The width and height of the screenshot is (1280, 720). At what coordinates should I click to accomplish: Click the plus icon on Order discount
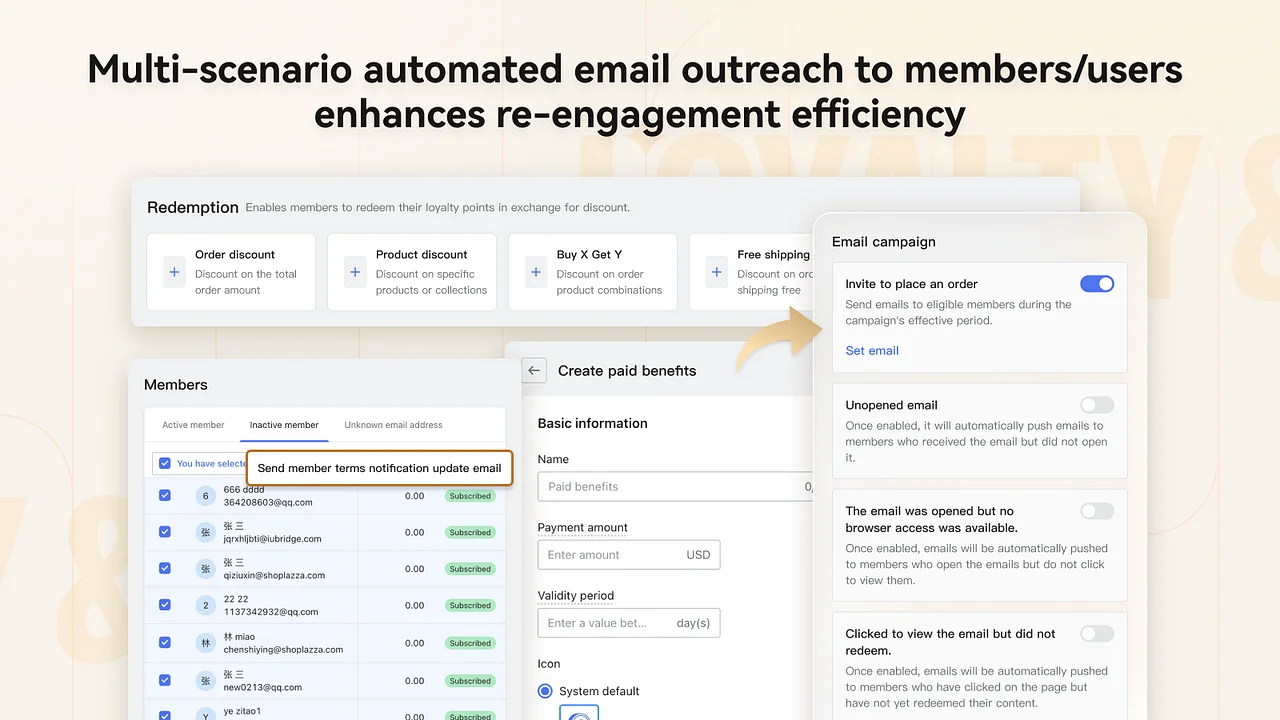[174, 272]
